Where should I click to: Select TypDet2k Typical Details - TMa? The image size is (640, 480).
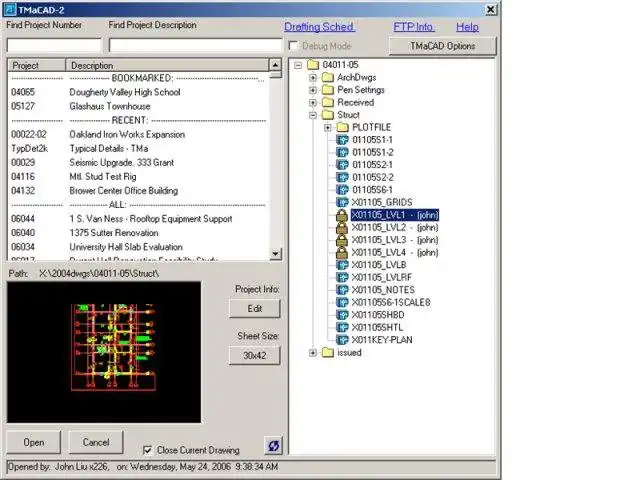coord(138,149)
